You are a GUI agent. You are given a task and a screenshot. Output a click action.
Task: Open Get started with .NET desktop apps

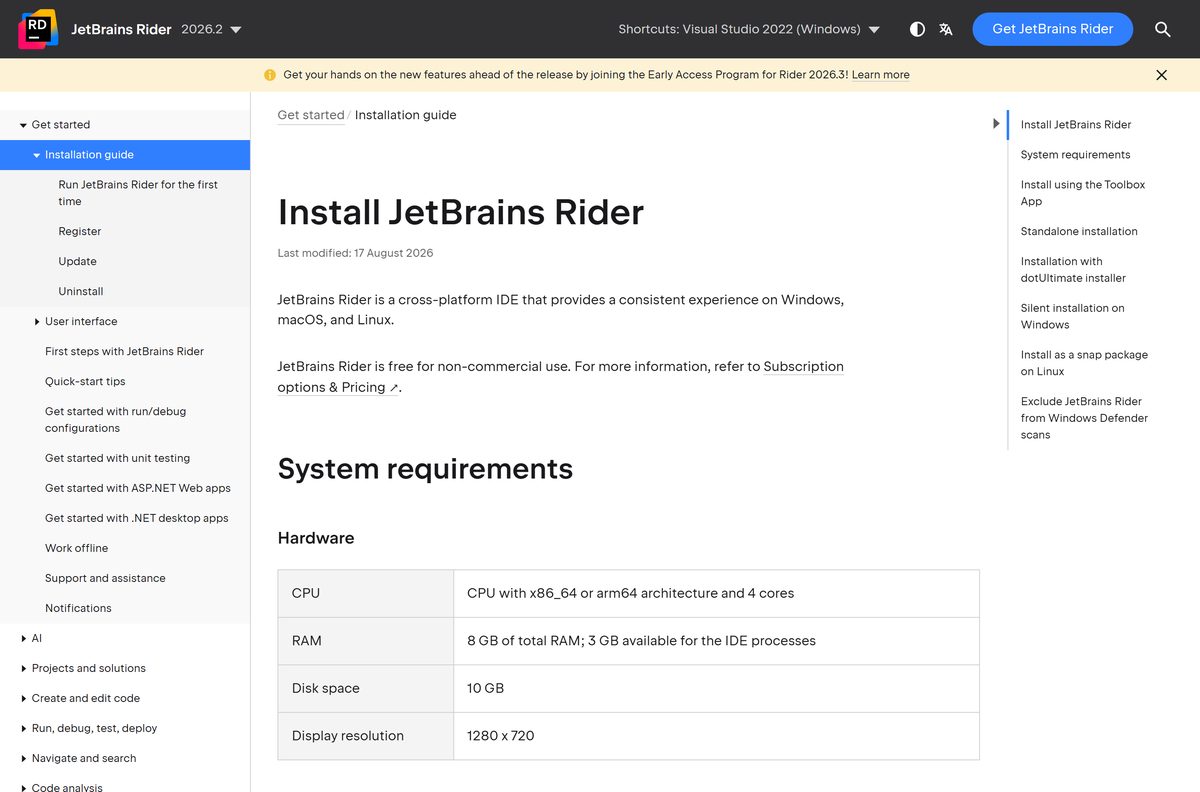[x=137, y=518]
